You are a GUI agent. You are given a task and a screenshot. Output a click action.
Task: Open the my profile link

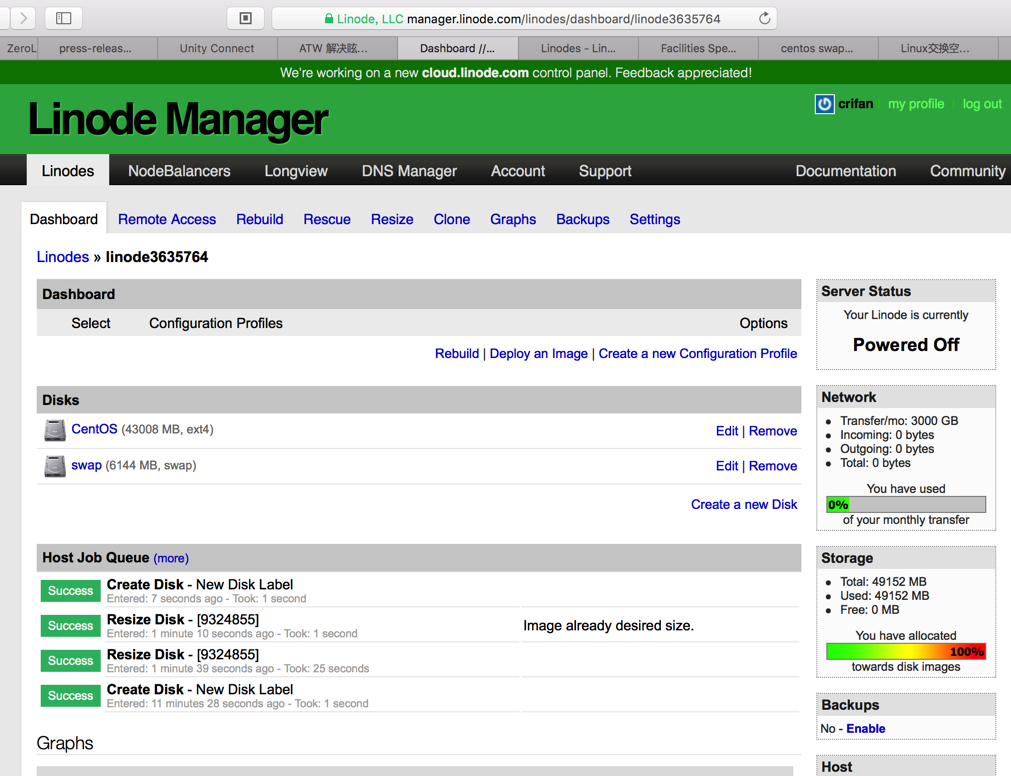coord(916,104)
